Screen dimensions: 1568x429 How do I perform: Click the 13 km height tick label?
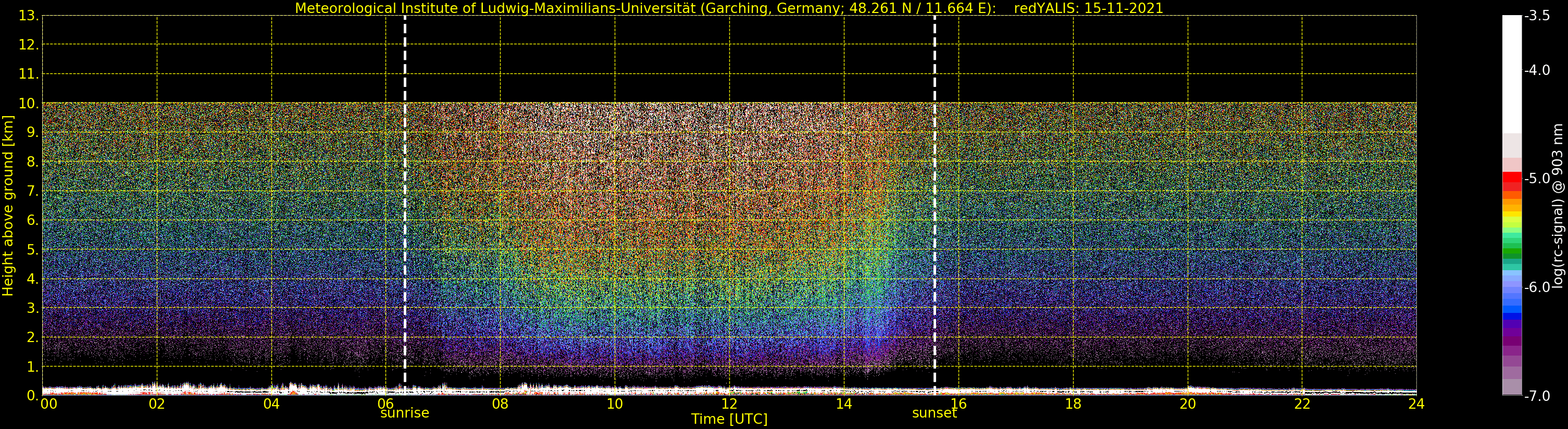click(28, 16)
